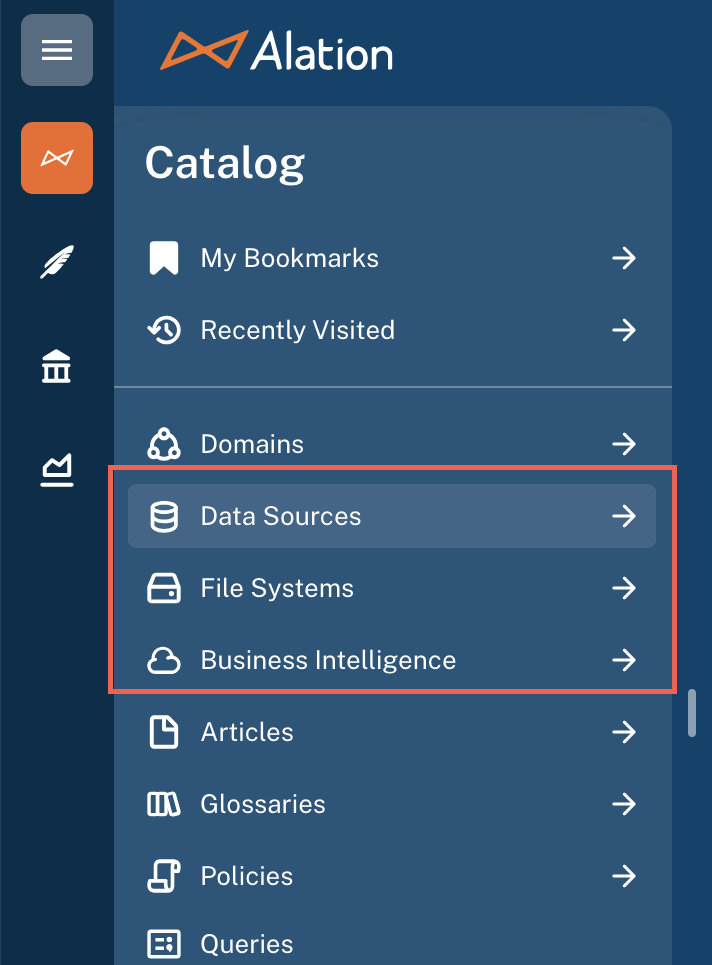712x965 pixels.
Task: Expand File Systems using its arrow
Action: tap(623, 588)
